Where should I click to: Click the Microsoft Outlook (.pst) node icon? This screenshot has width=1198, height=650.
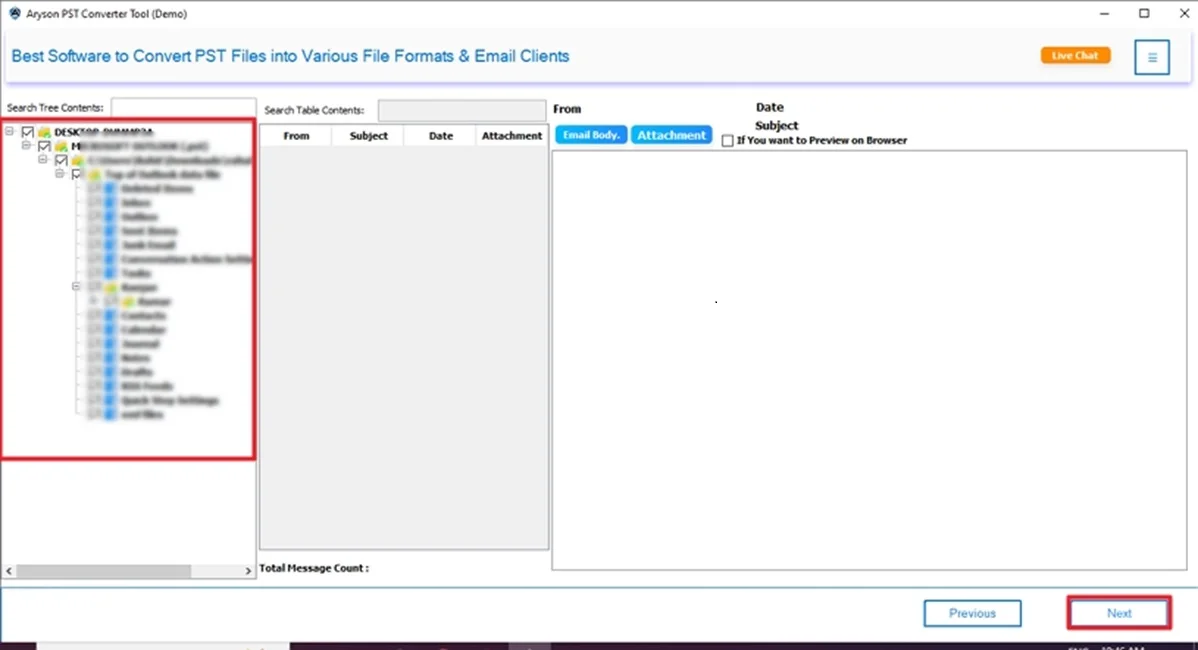(61, 146)
